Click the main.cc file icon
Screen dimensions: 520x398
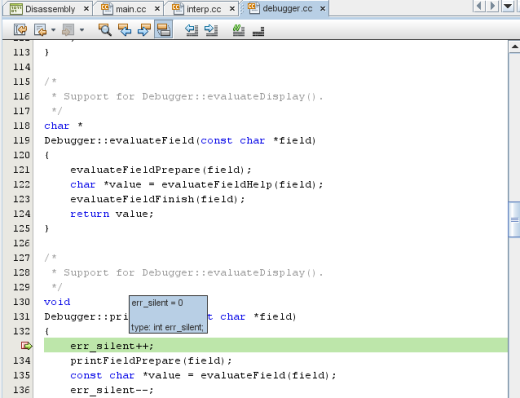(107, 8)
